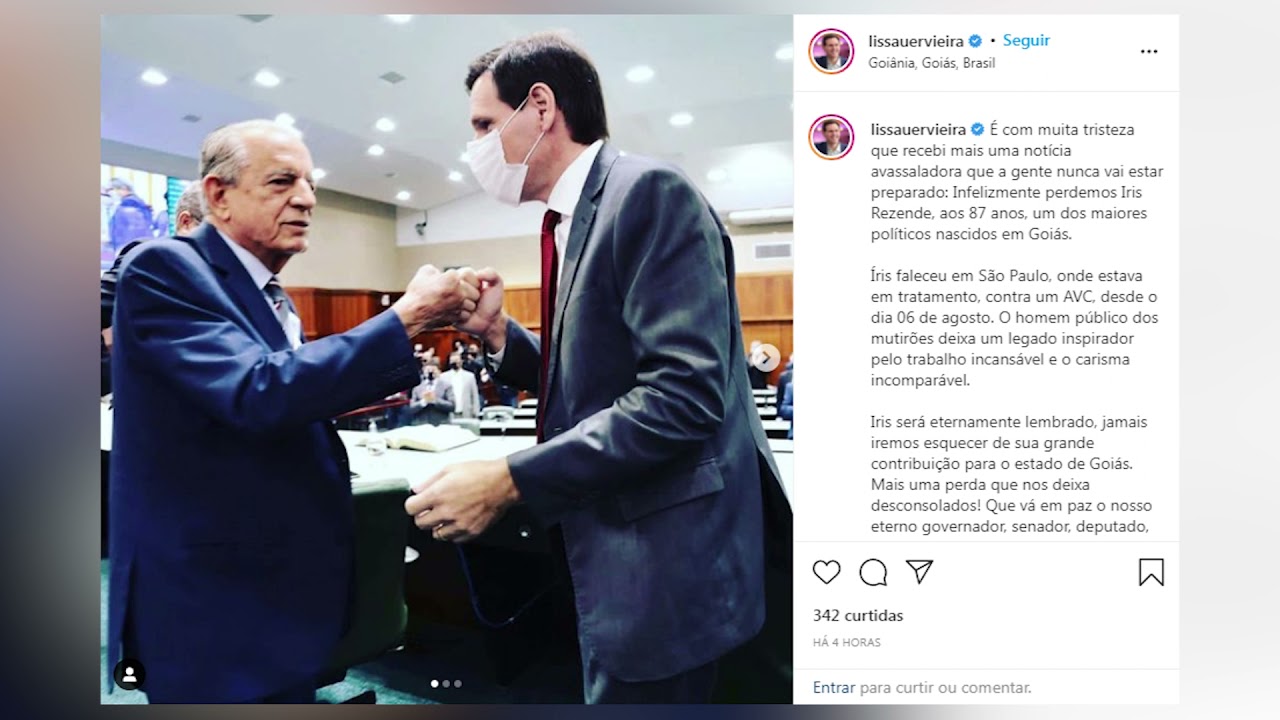Image resolution: width=1280 pixels, height=720 pixels.
Task: Open comments with the speech bubble icon
Action: [x=873, y=572]
